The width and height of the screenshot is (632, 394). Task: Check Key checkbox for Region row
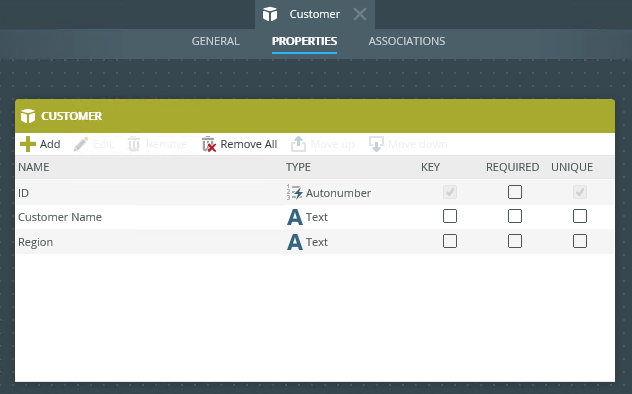point(450,241)
